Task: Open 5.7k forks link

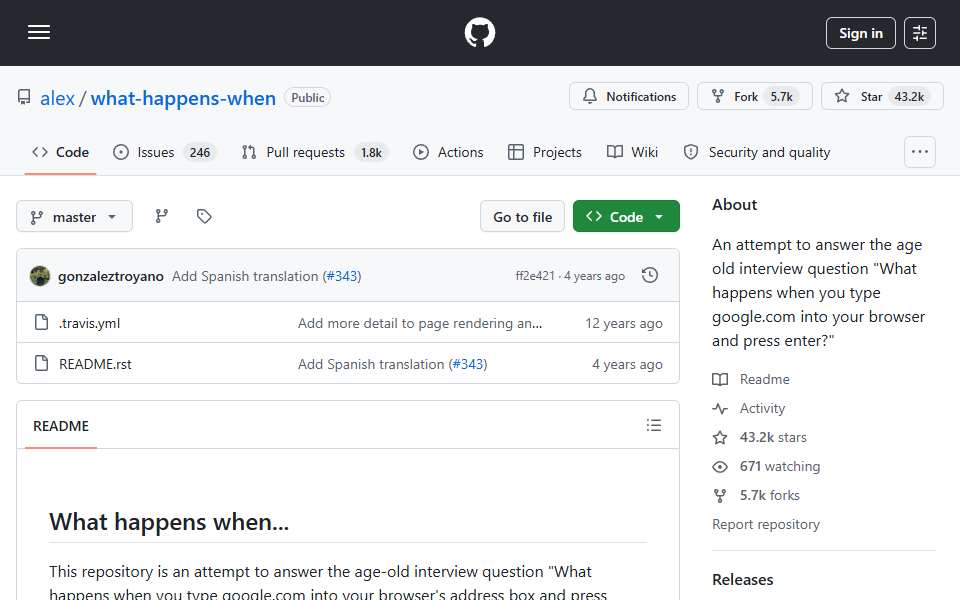Action: coord(757,495)
